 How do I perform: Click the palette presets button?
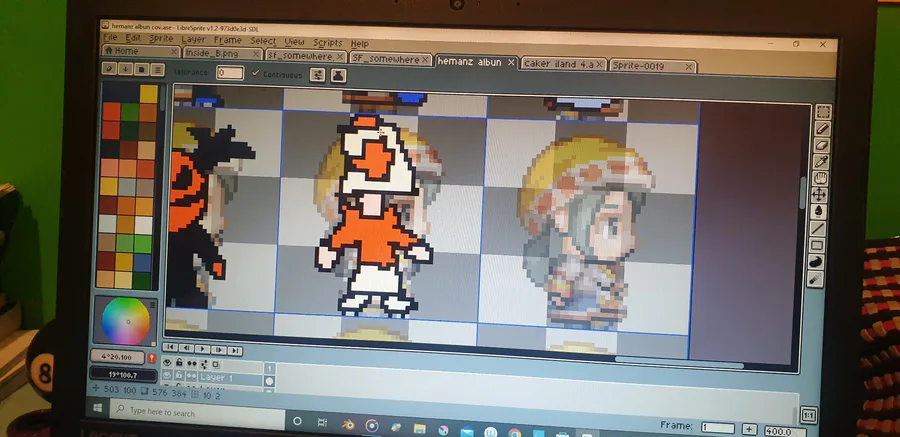[x=141, y=70]
